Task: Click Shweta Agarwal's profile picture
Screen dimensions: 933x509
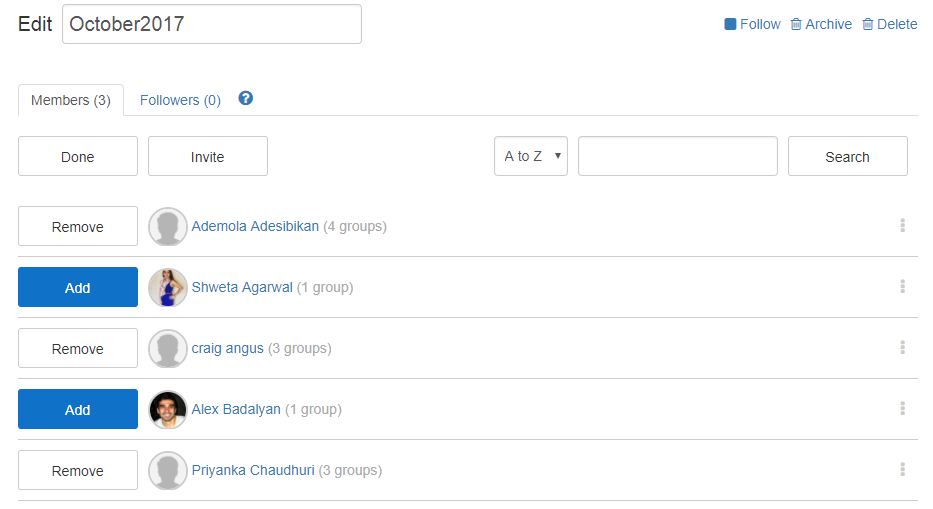Action: click(x=168, y=287)
